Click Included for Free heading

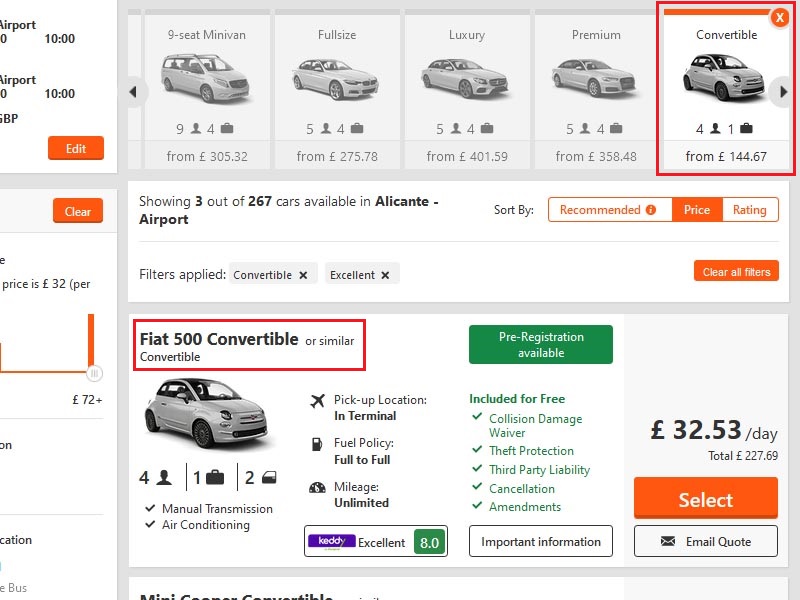pyautogui.click(x=517, y=399)
